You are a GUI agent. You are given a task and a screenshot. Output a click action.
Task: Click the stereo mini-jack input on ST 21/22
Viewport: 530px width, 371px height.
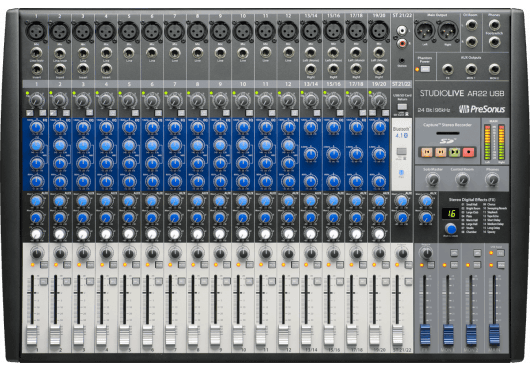[x=402, y=61]
